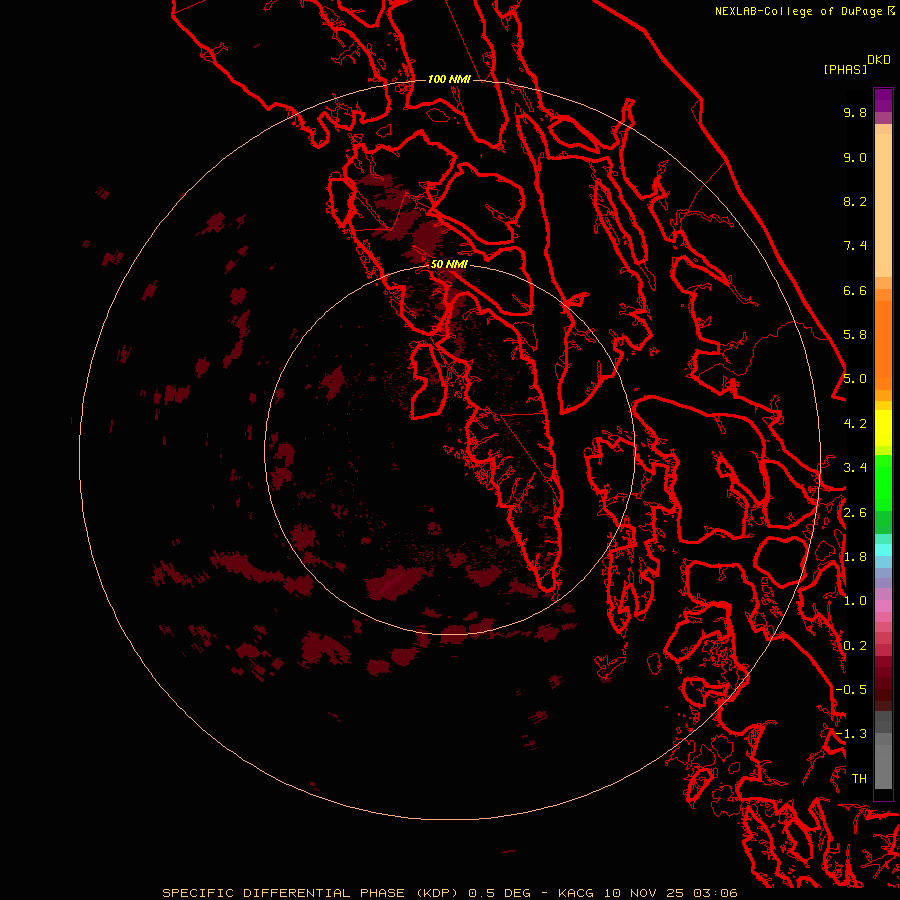This screenshot has height=900, width=900.
Task: Pick the purple segment atop the color scale
Action: (x=883, y=100)
